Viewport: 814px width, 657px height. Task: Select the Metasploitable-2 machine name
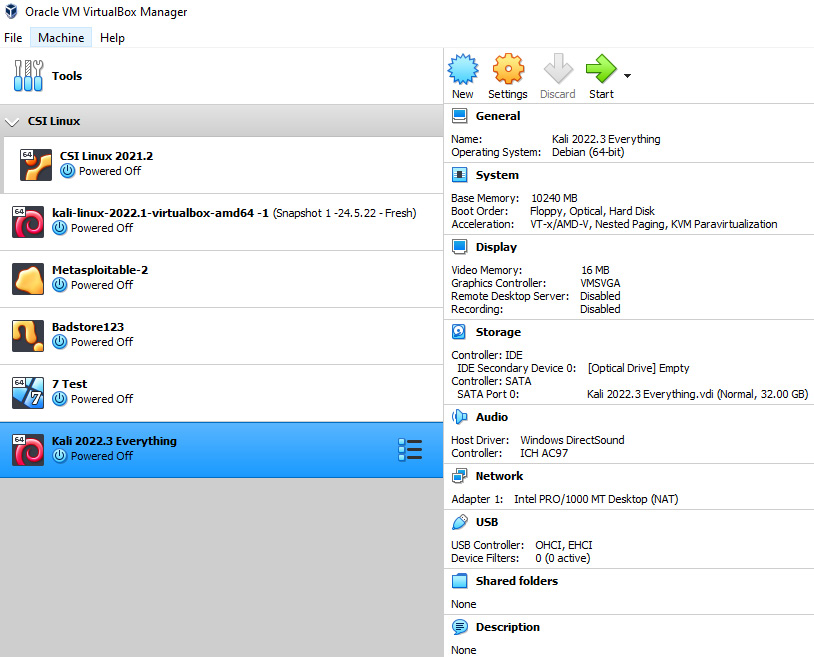(100, 270)
